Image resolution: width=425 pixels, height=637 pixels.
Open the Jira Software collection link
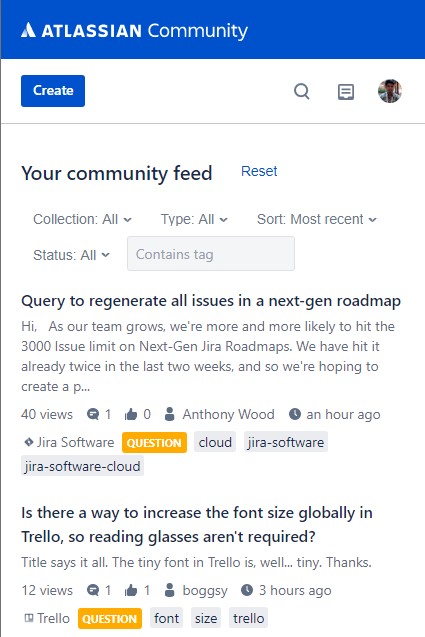69,442
